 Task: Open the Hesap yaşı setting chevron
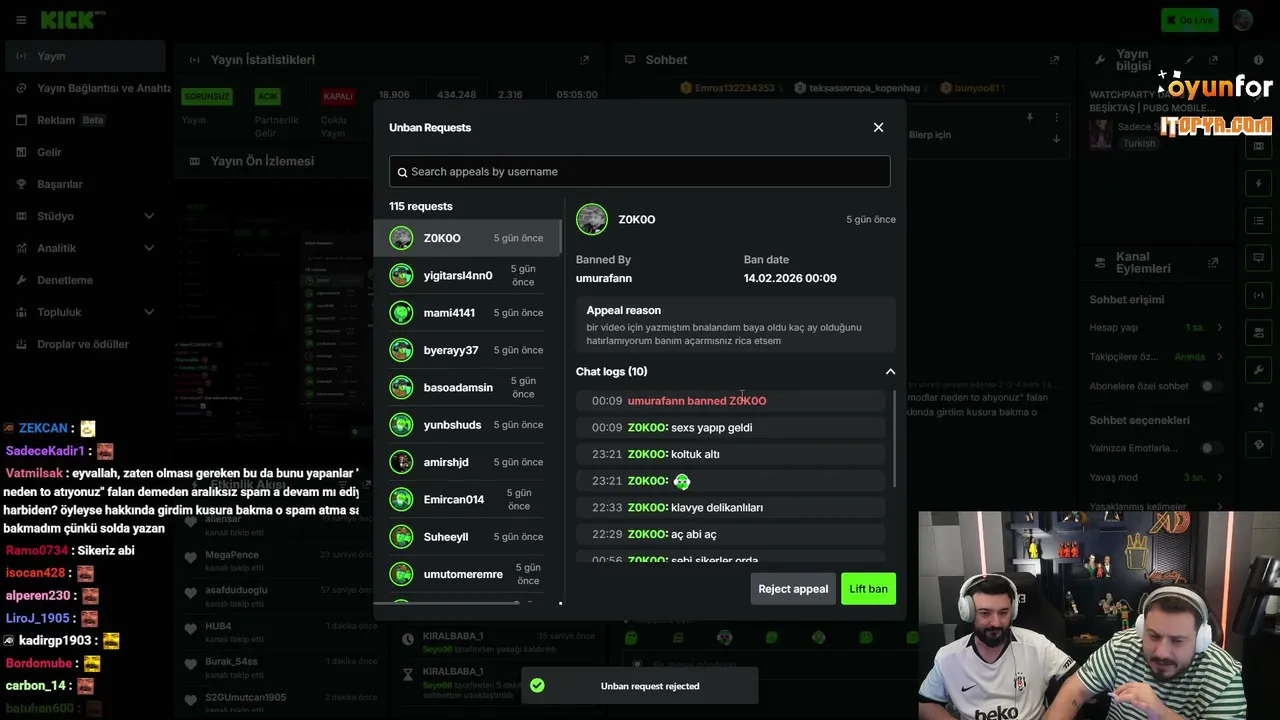[x=1220, y=328]
